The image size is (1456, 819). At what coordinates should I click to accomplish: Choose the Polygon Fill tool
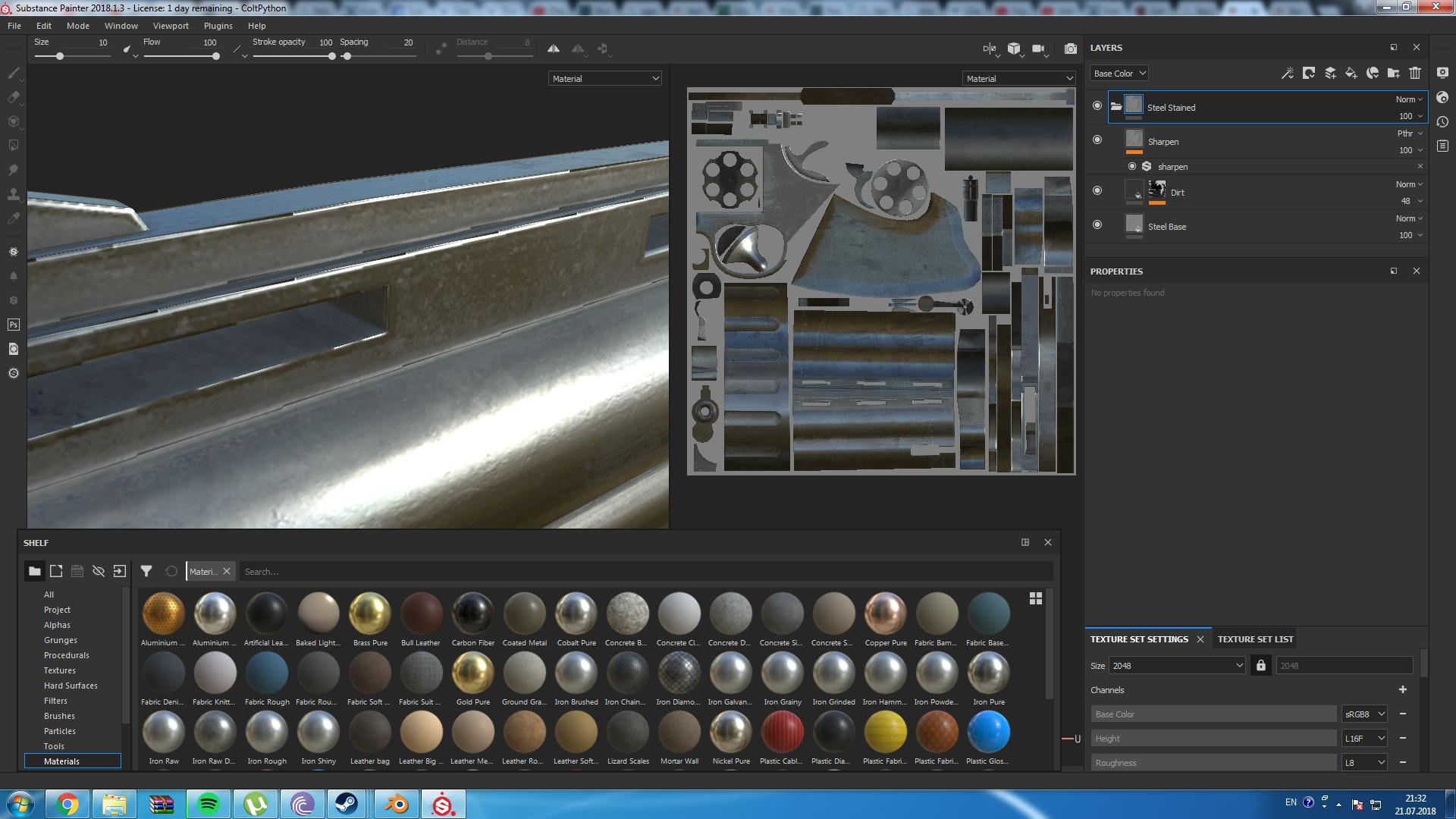14,145
